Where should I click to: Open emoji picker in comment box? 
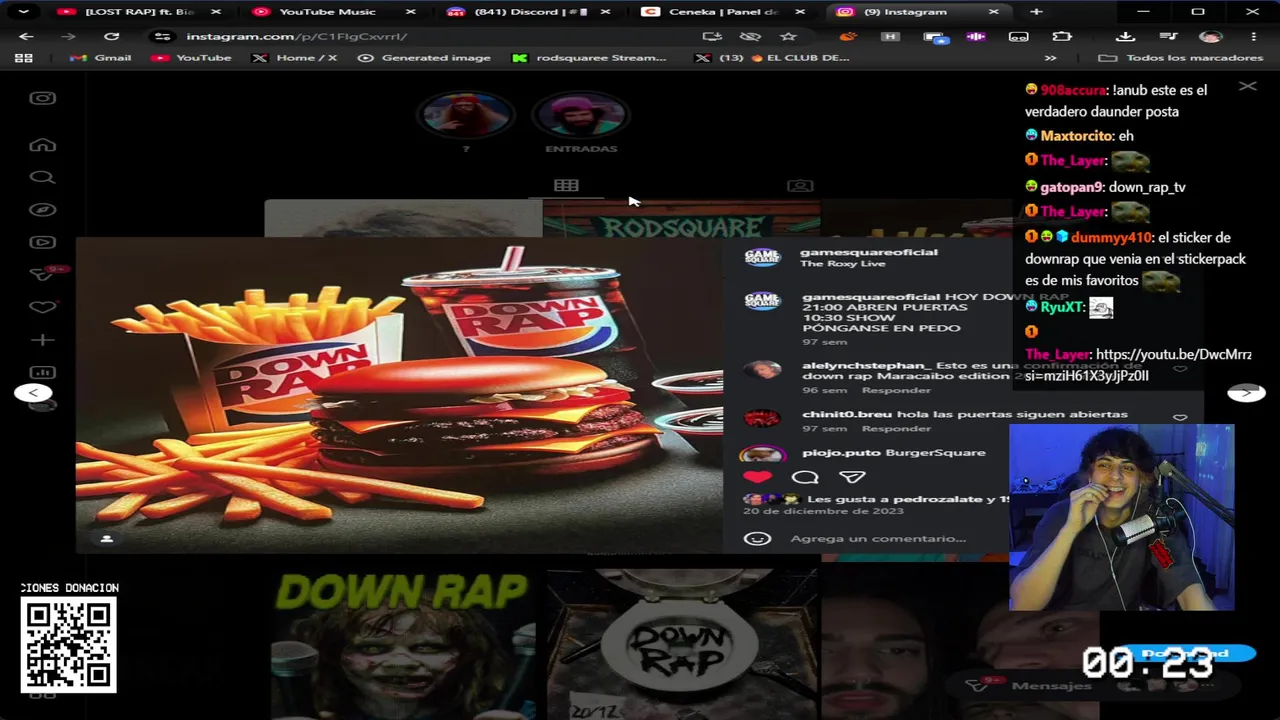pos(757,538)
